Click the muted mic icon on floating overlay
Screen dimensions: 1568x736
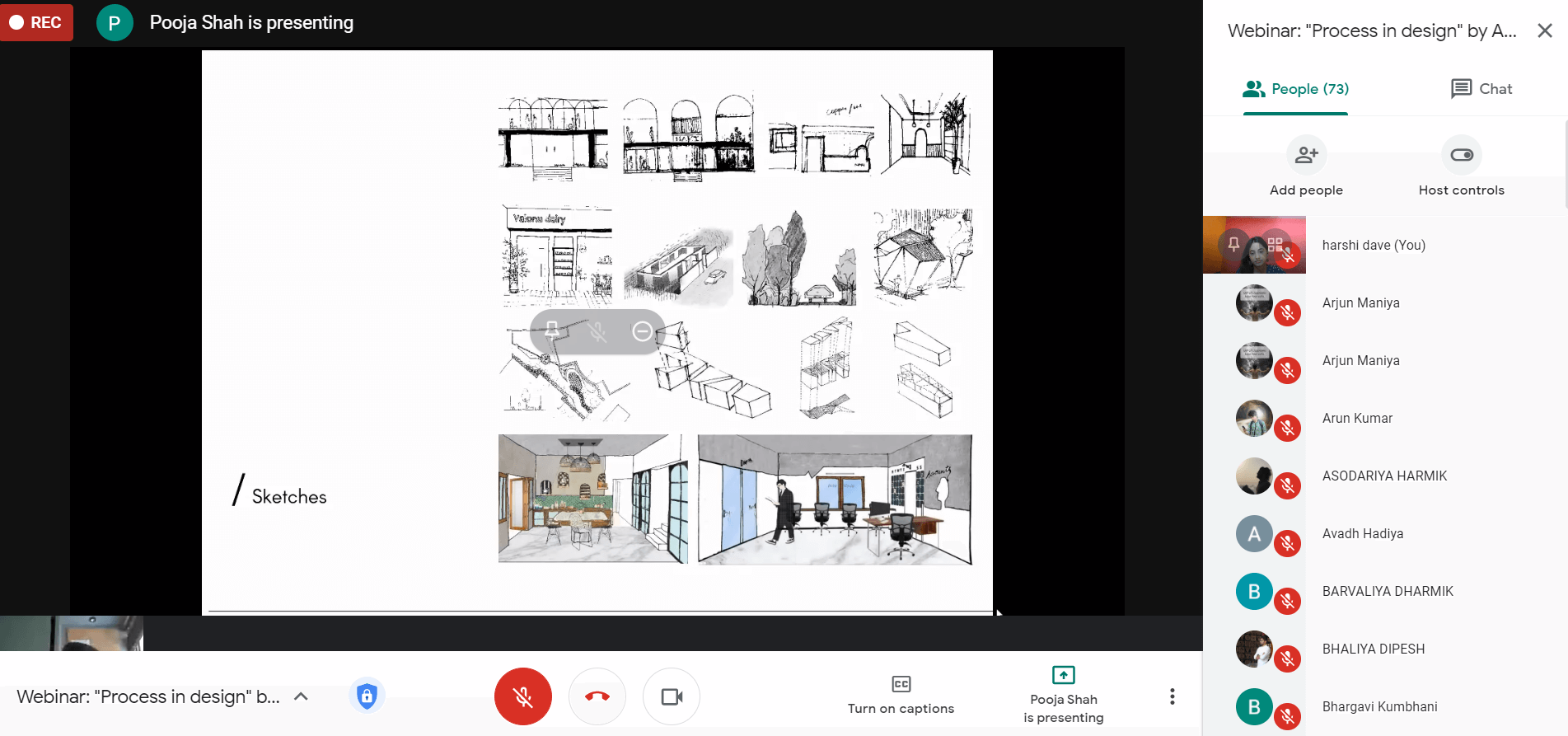pos(597,331)
